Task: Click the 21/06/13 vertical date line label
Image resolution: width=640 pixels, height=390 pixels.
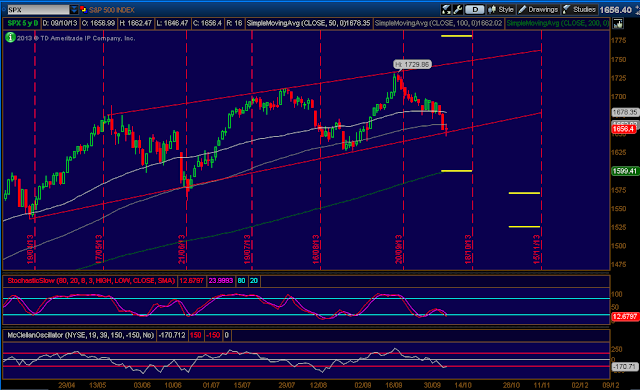Action: [x=182, y=249]
